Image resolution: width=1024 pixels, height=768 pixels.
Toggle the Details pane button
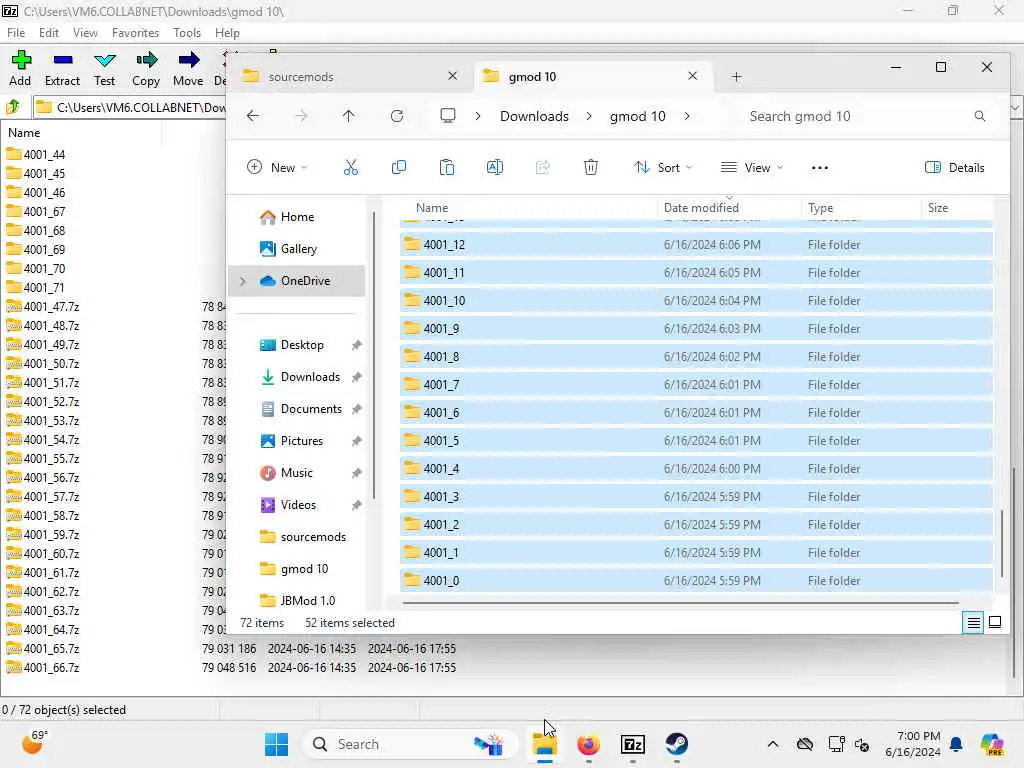[x=955, y=168]
